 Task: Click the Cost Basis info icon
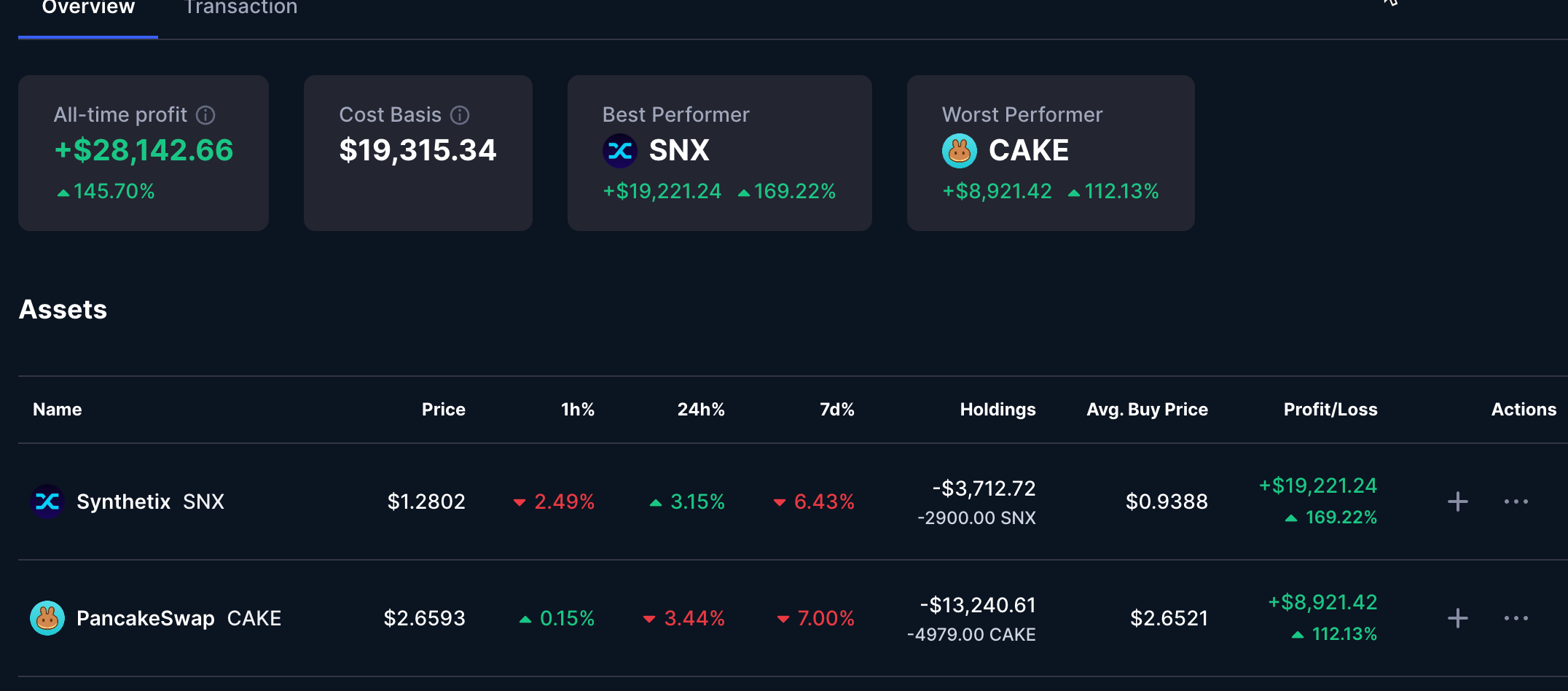pyautogui.click(x=460, y=115)
